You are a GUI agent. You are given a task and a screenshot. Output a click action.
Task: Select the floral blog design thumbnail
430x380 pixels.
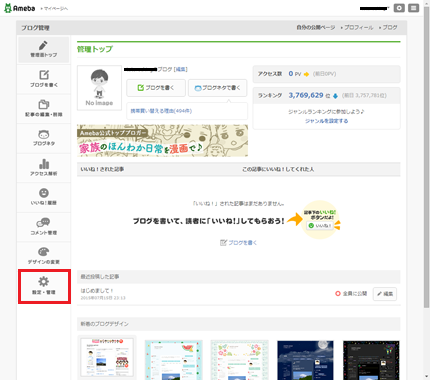(239, 360)
